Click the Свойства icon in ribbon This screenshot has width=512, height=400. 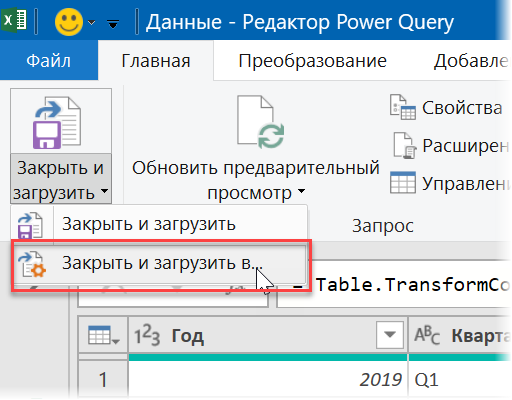(x=403, y=107)
